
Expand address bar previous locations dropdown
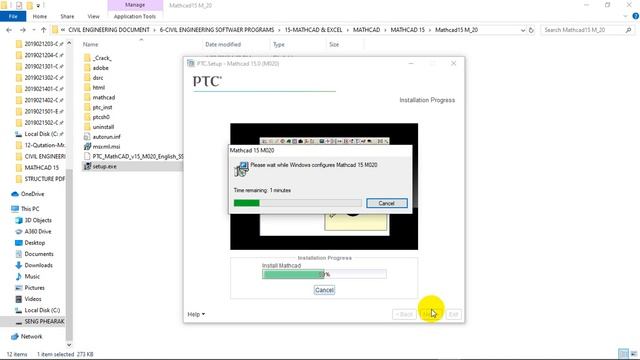(x=523, y=30)
